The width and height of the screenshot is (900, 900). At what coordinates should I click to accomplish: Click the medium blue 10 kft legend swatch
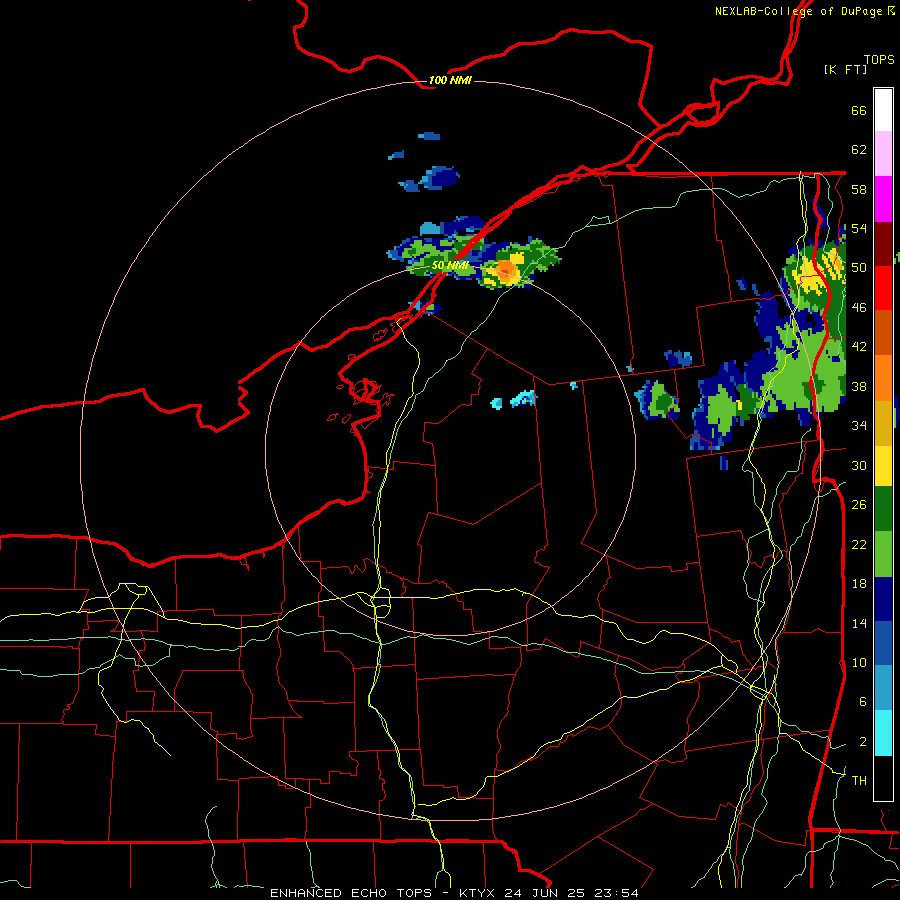click(883, 643)
